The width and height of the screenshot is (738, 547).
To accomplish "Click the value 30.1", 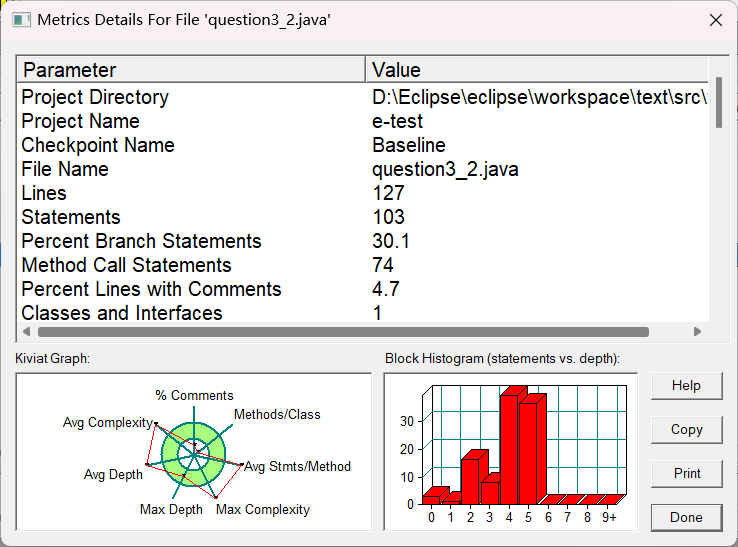I will (391, 241).
